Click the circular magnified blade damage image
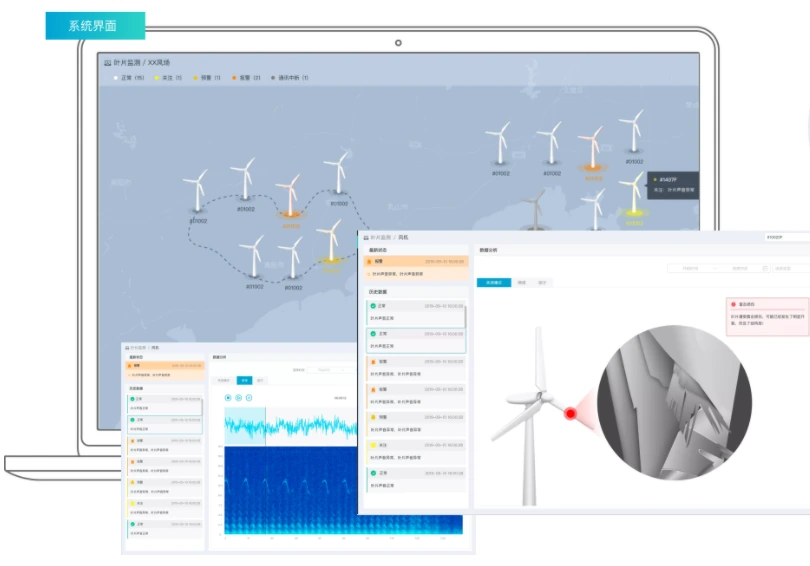The height and width of the screenshot is (566, 810). 674,403
